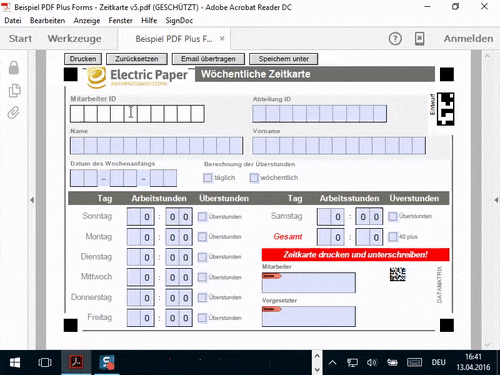Screen dimensions: 500x375
Task: Click Samstag hours input field
Action: coord(331,217)
